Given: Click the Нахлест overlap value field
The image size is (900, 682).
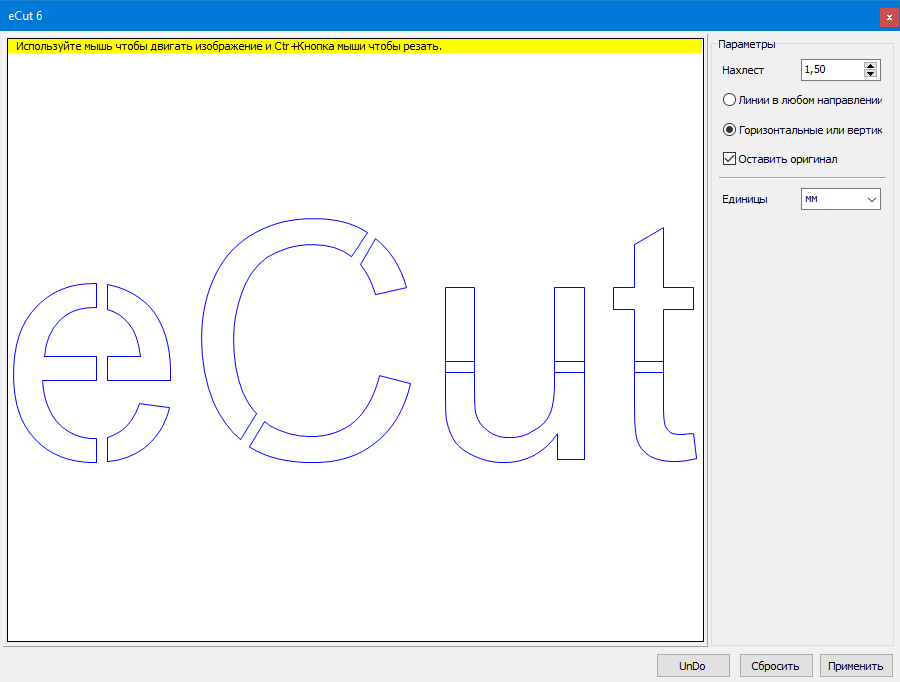Looking at the screenshot, I should point(832,69).
